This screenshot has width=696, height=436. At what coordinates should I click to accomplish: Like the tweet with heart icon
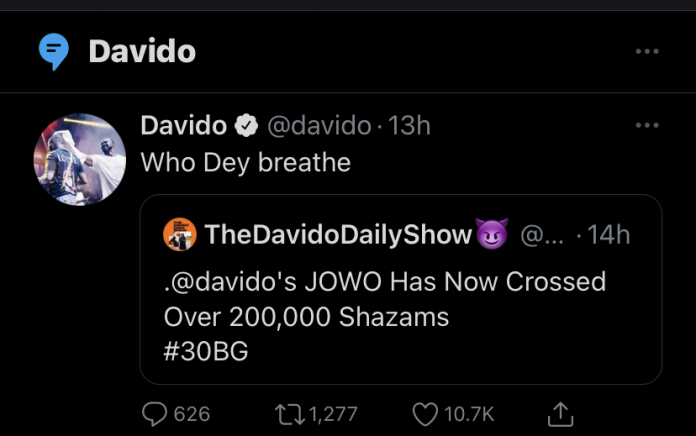click(424, 413)
